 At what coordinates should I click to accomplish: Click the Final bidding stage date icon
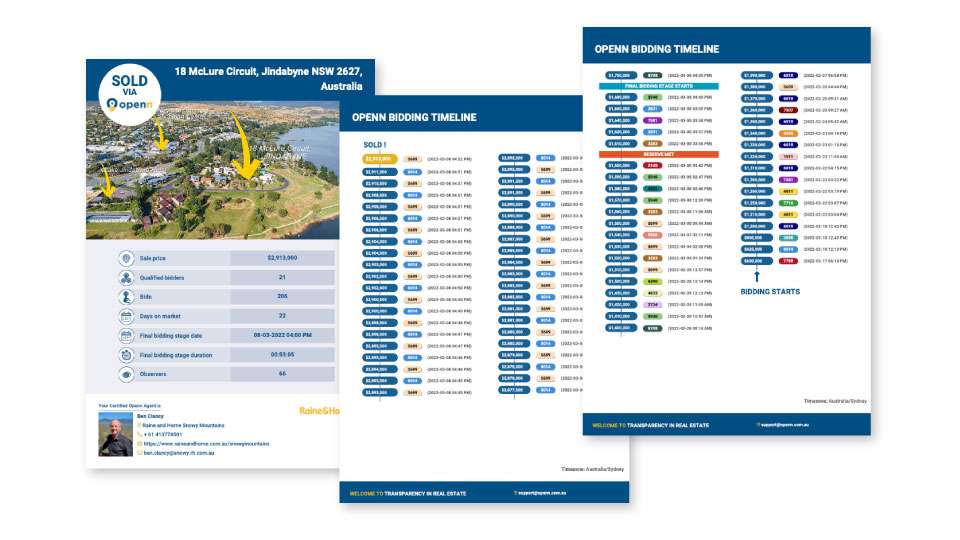tap(126, 336)
